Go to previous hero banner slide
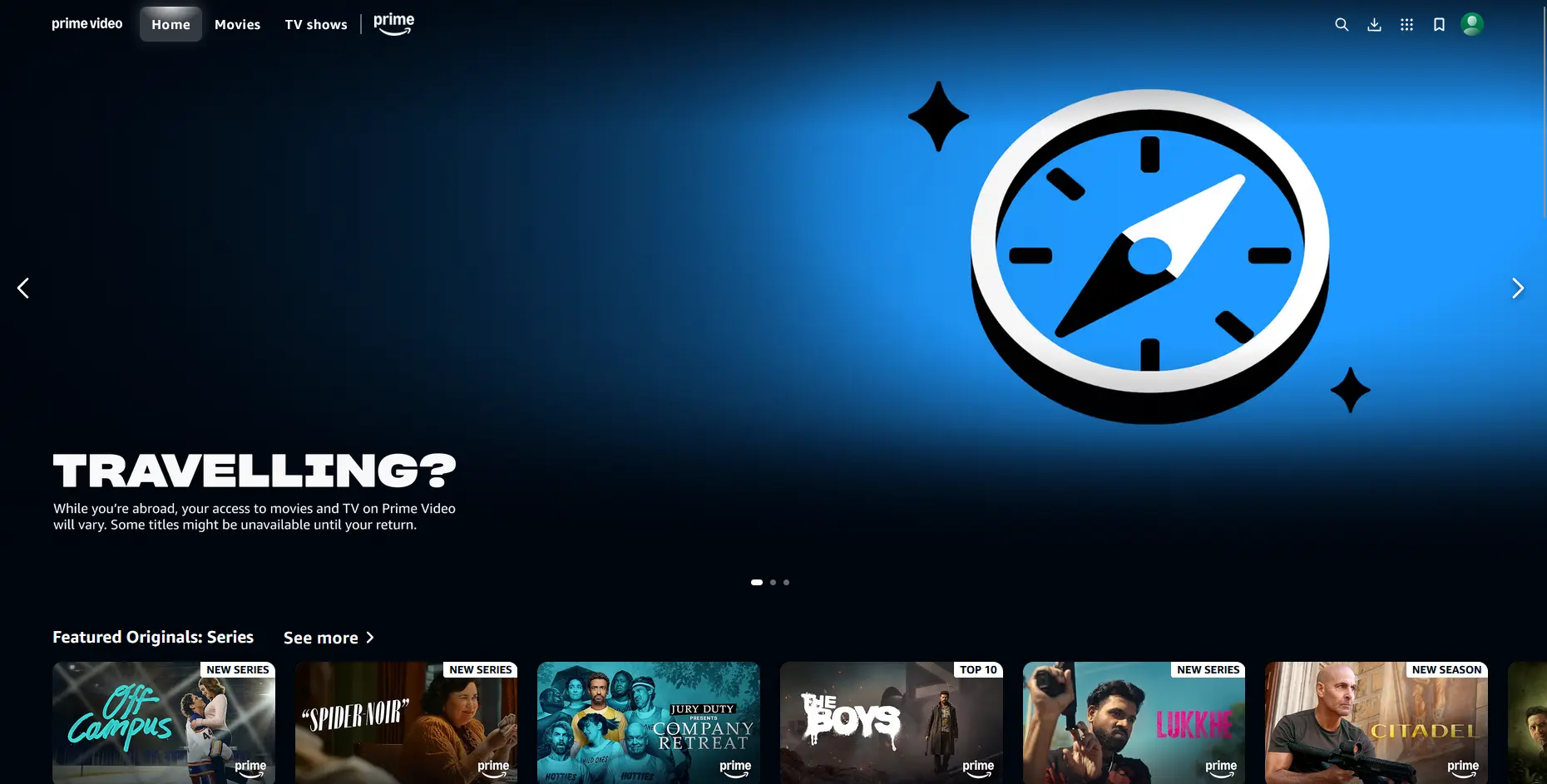Viewport: 1547px width, 784px height. [x=23, y=288]
